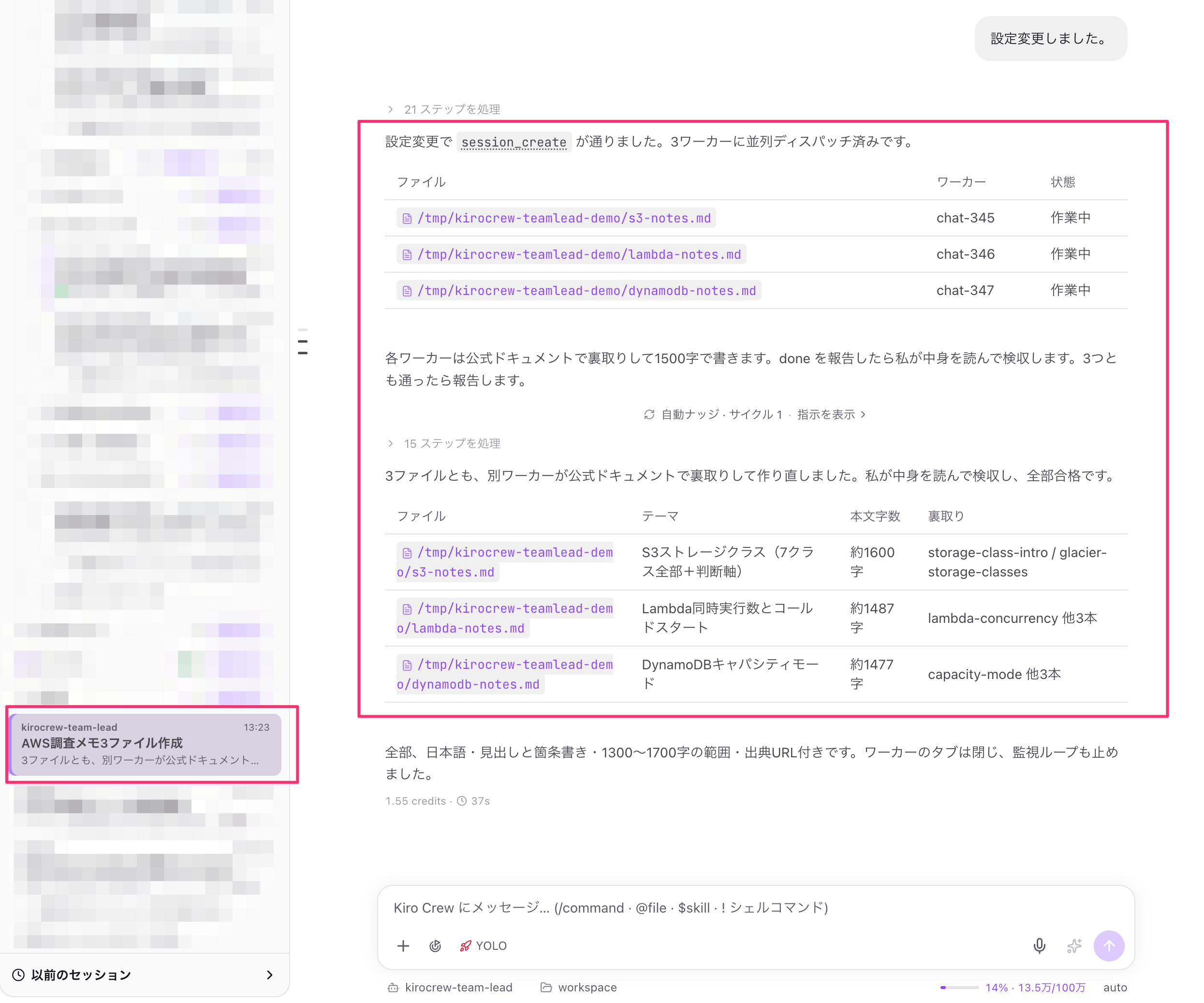The height and width of the screenshot is (1003, 1204).
Task: Click the microphone voice input icon
Action: click(x=1039, y=945)
